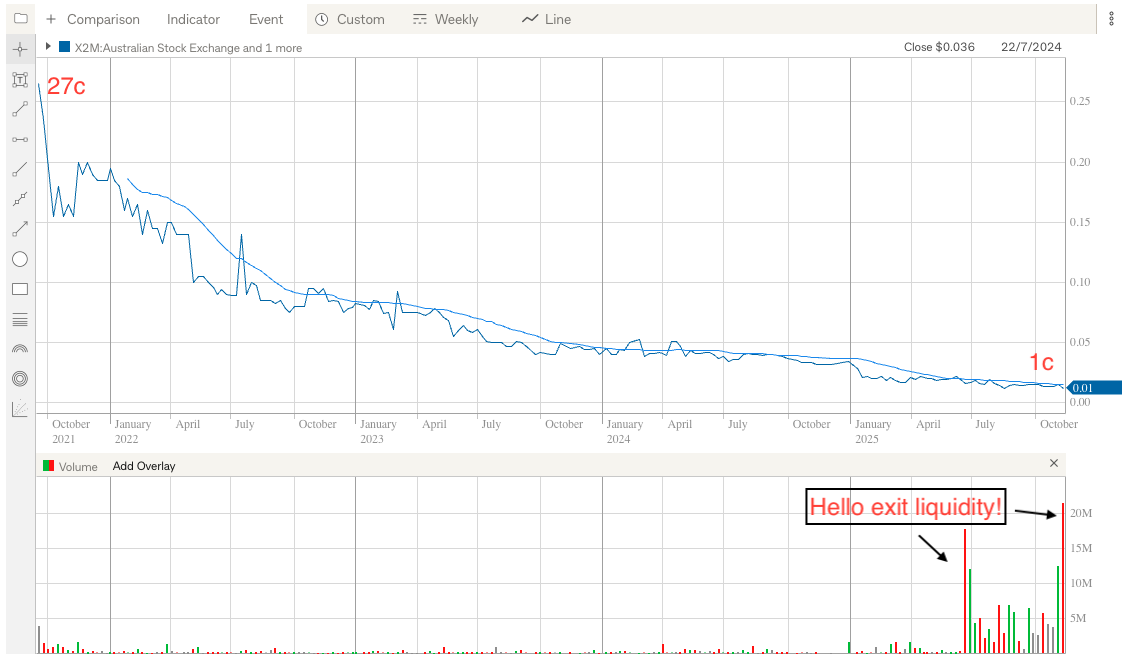Click the blue X2M series color swatch

[x=65, y=47]
